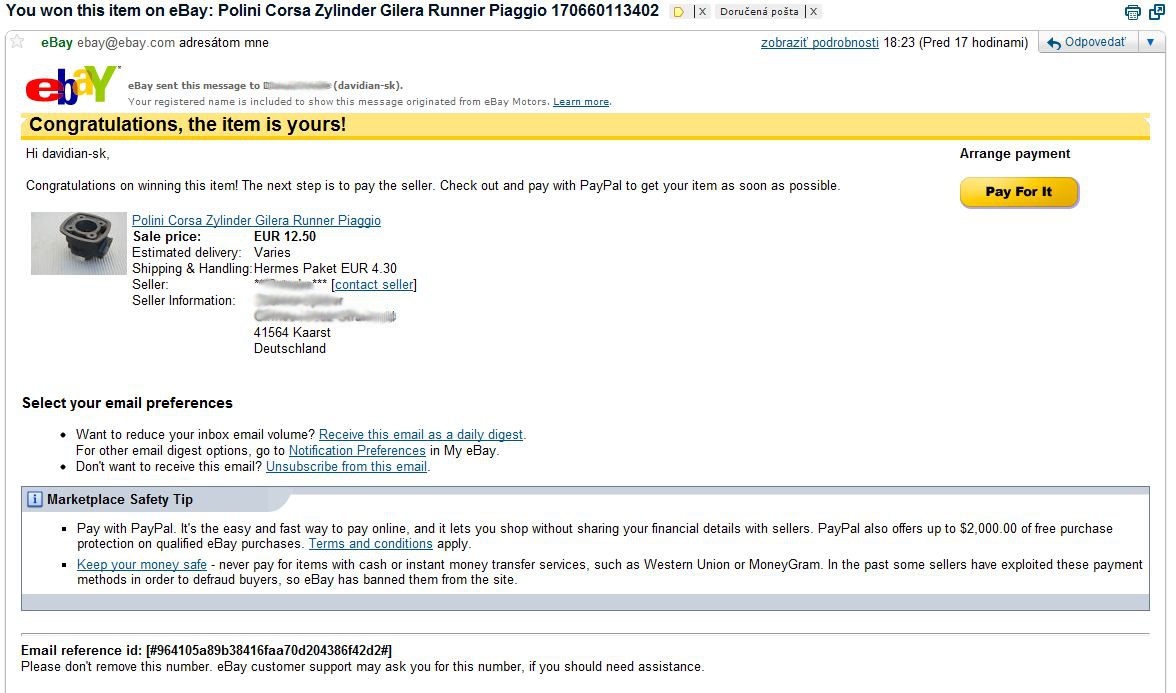Click the Odpovedať reply button
This screenshot has width=1176, height=693.
[x=1088, y=43]
